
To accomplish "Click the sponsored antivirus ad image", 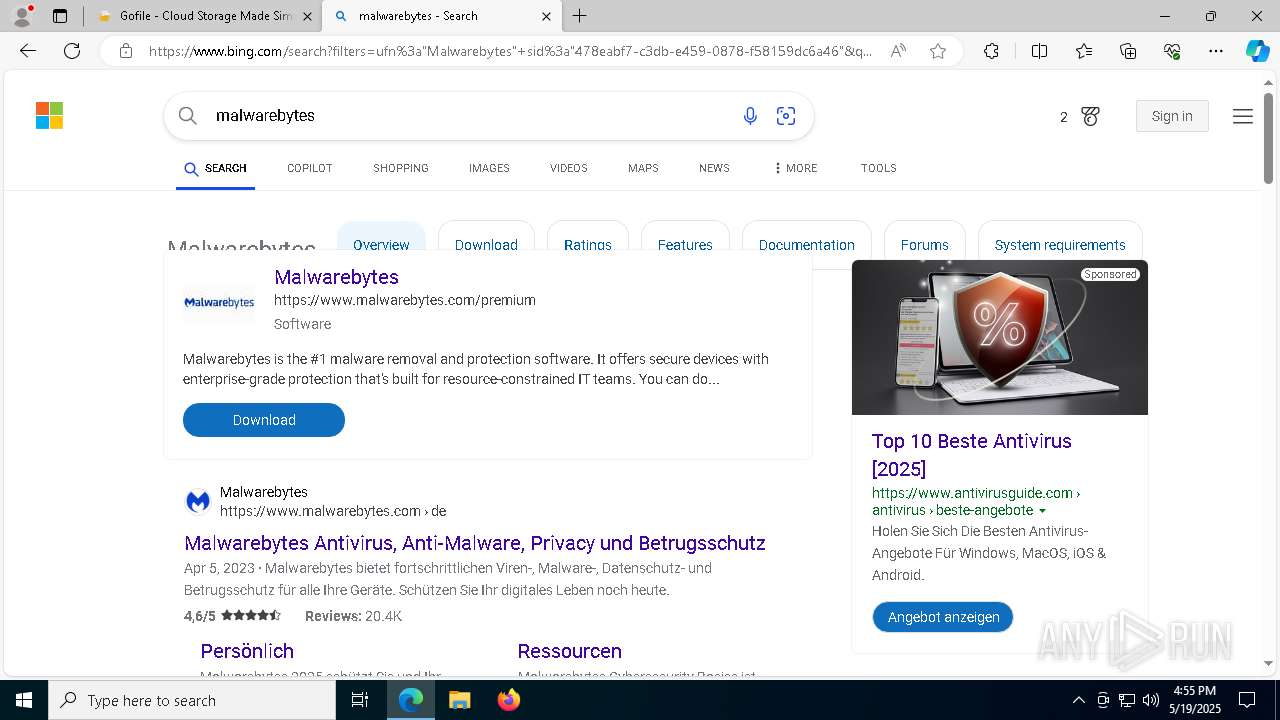I will tap(1000, 338).
